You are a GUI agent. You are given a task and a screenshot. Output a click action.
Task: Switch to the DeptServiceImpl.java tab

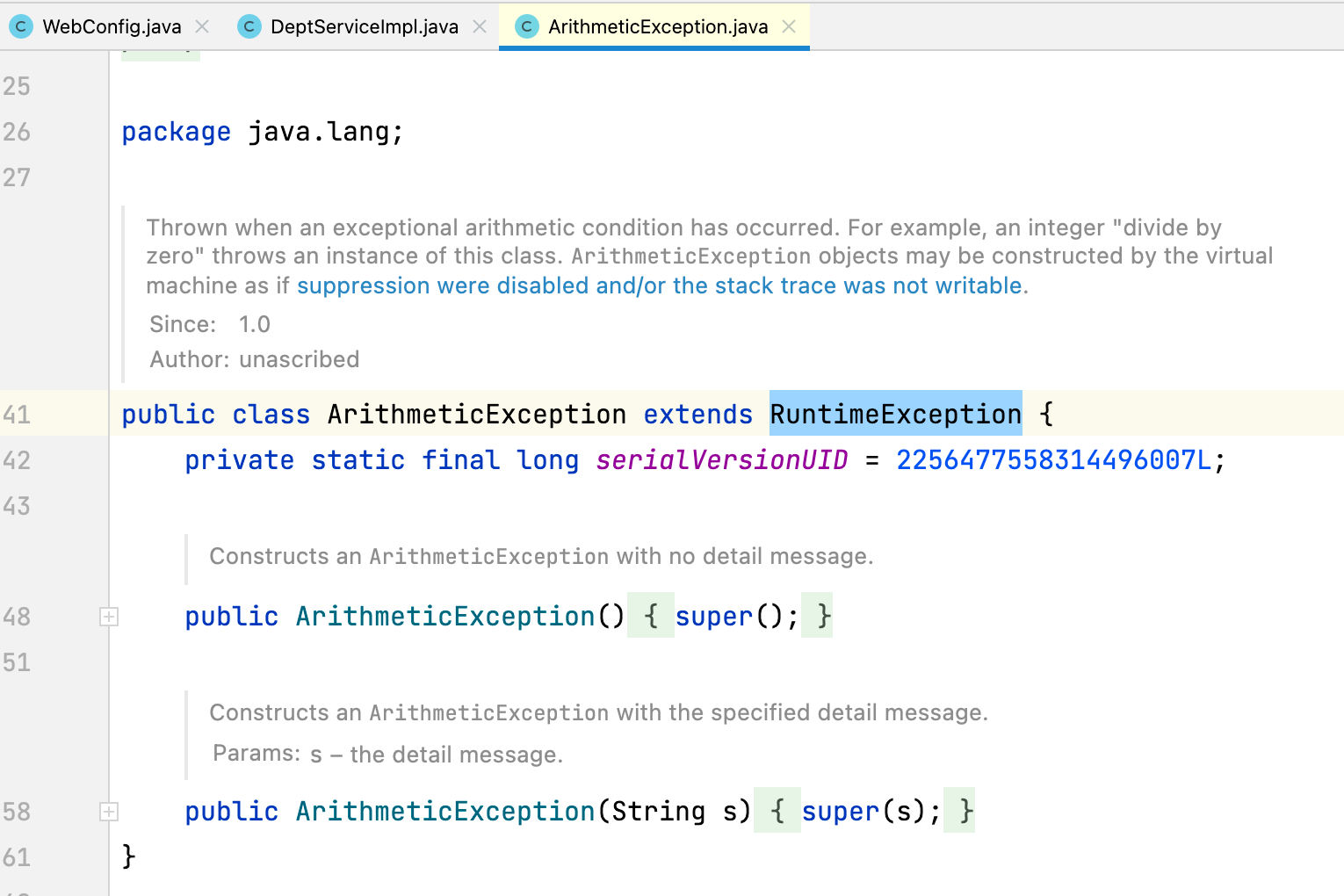tap(365, 26)
